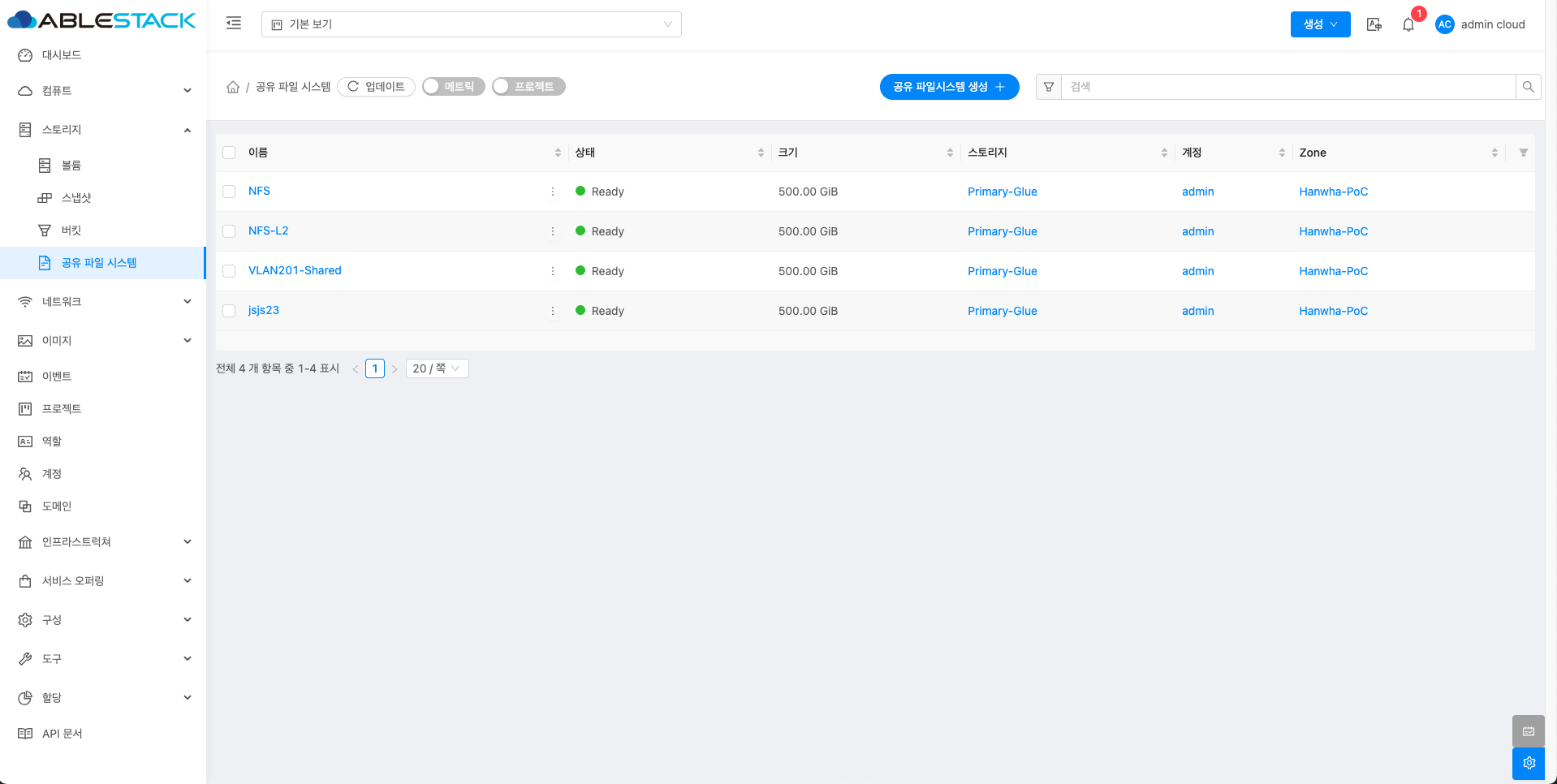
Task: Open the VLAN201-Shared file system link
Action: click(x=295, y=270)
